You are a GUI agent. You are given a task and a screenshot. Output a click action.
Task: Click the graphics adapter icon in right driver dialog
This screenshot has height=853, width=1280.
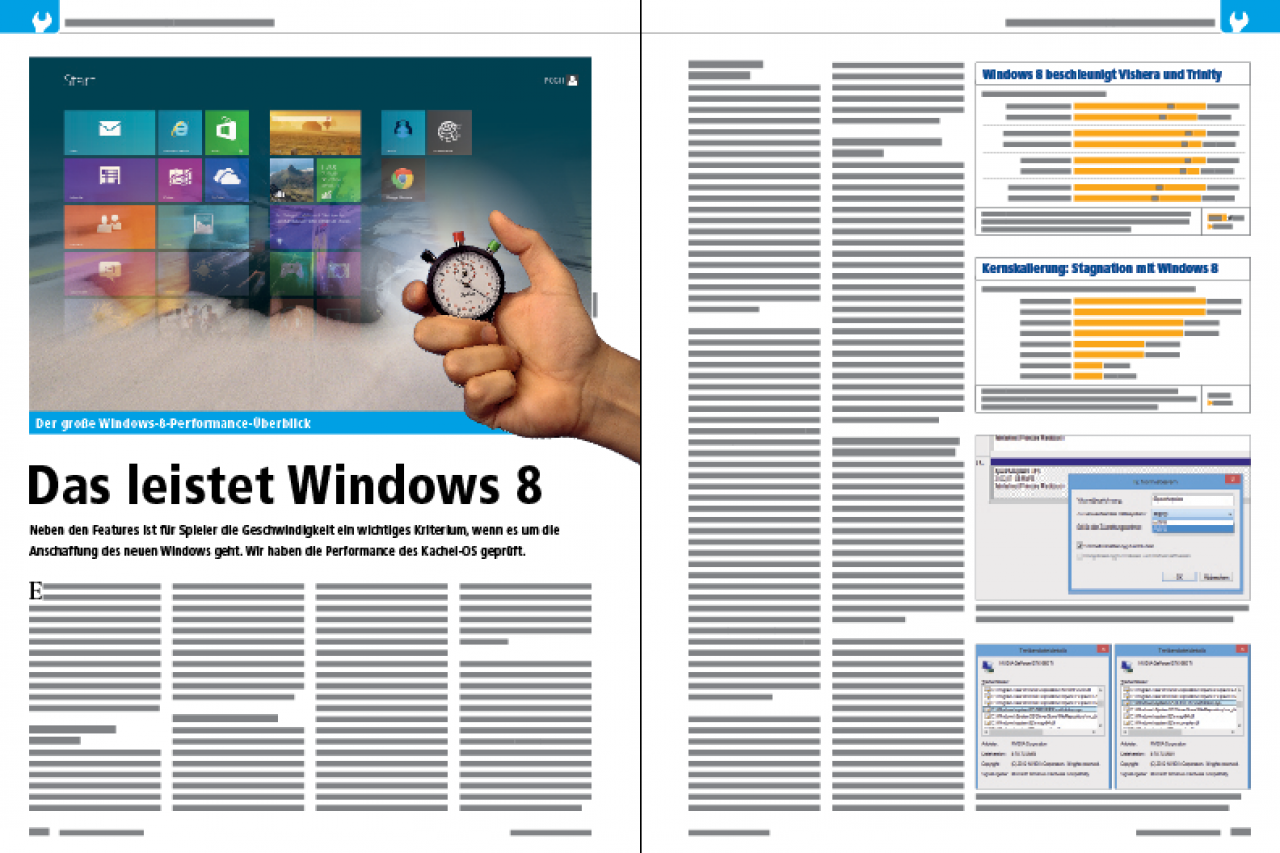tap(1127, 665)
